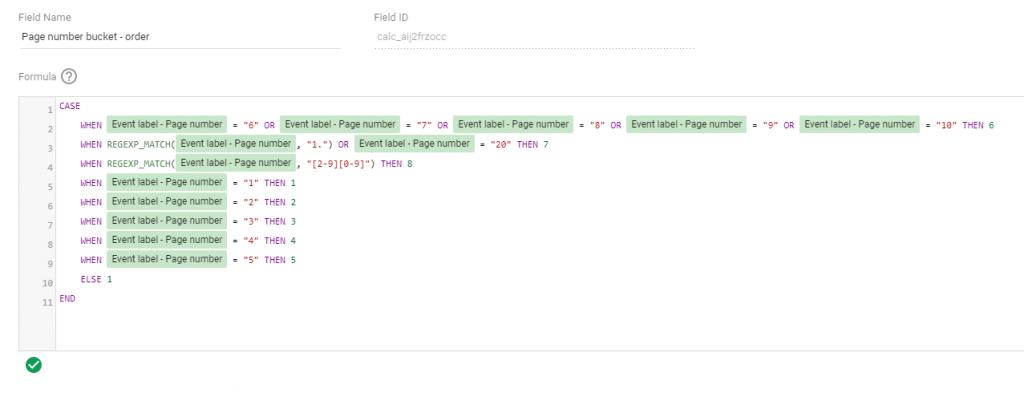Click the "[2-9][0-9]" regex pattern

[340, 163]
